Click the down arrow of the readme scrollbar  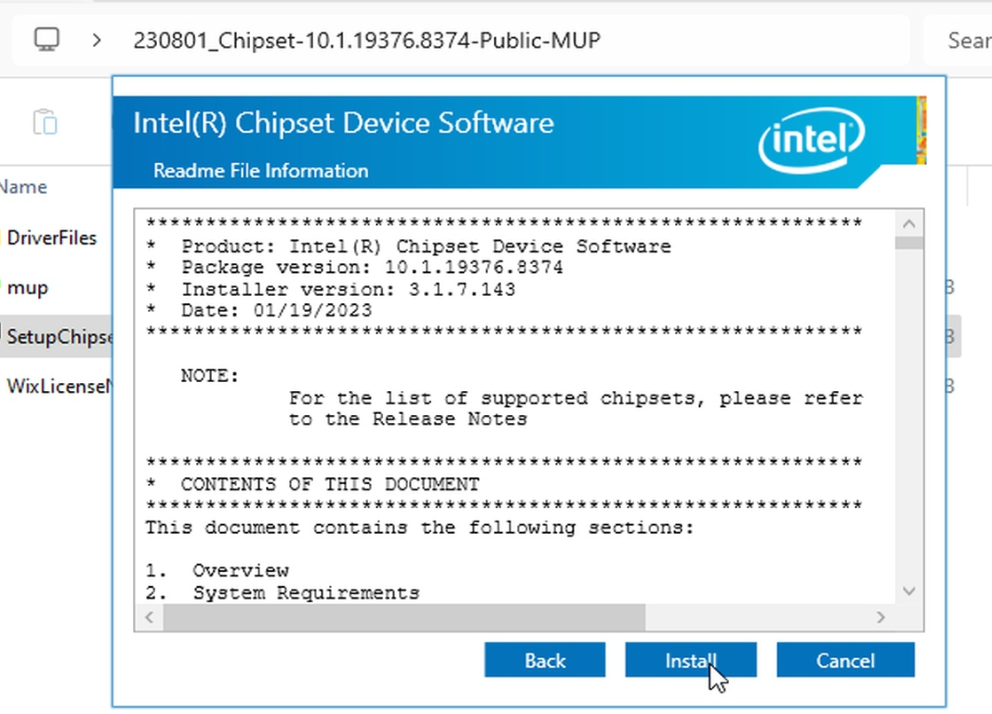909,591
